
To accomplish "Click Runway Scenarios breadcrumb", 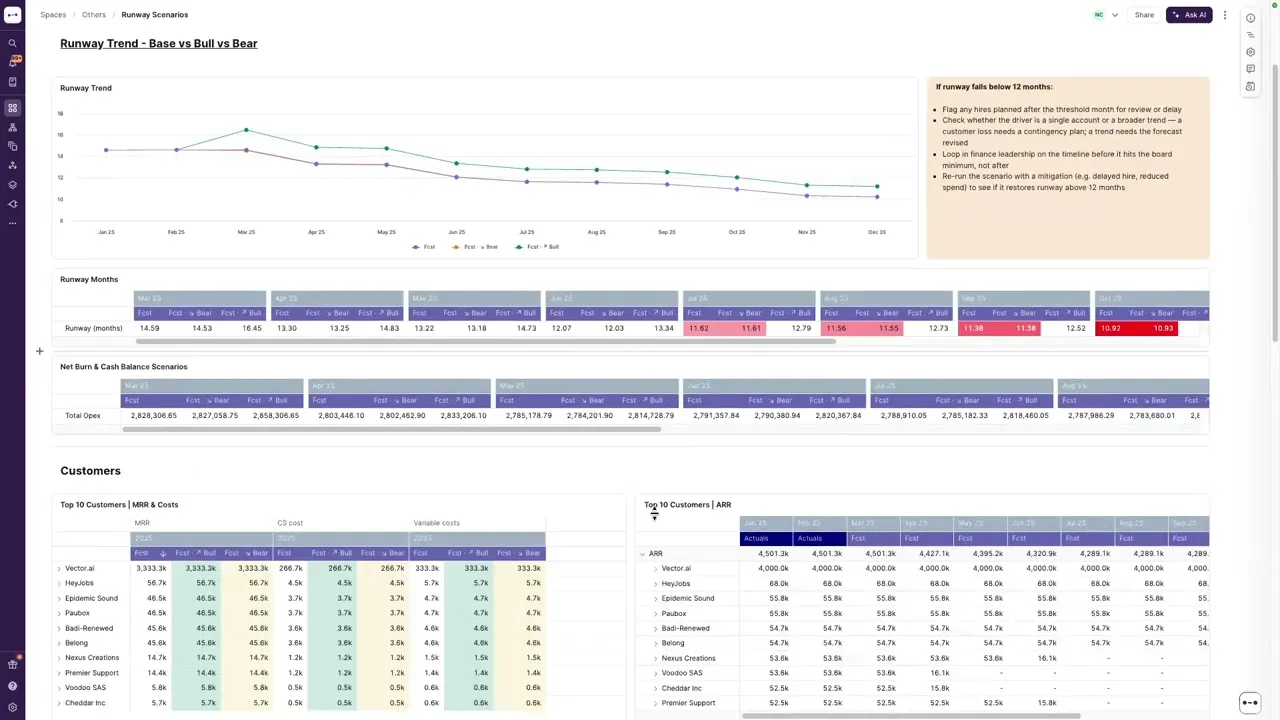I will click(155, 15).
